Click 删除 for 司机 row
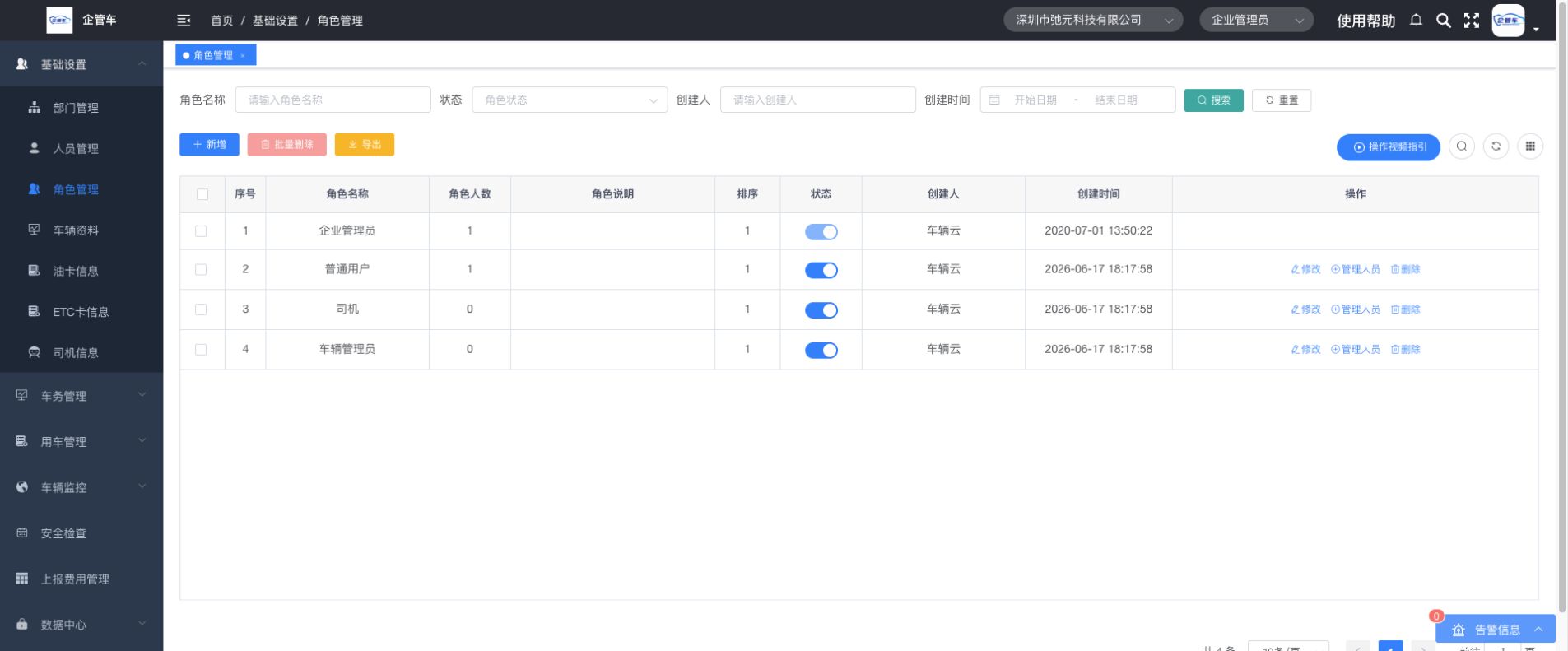Viewport: 1568px width, 651px height. [1406, 309]
